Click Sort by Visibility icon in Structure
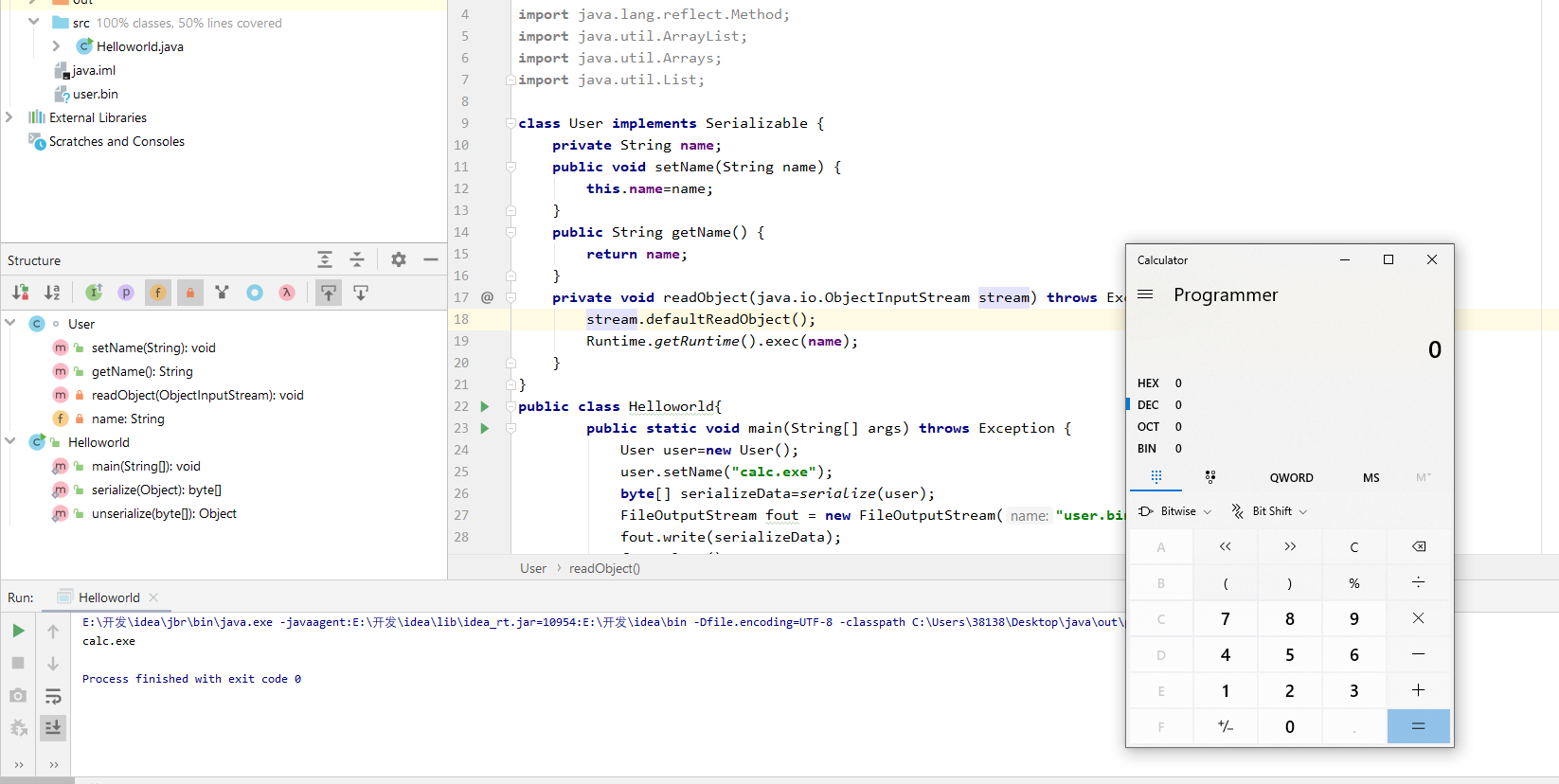 (20, 293)
